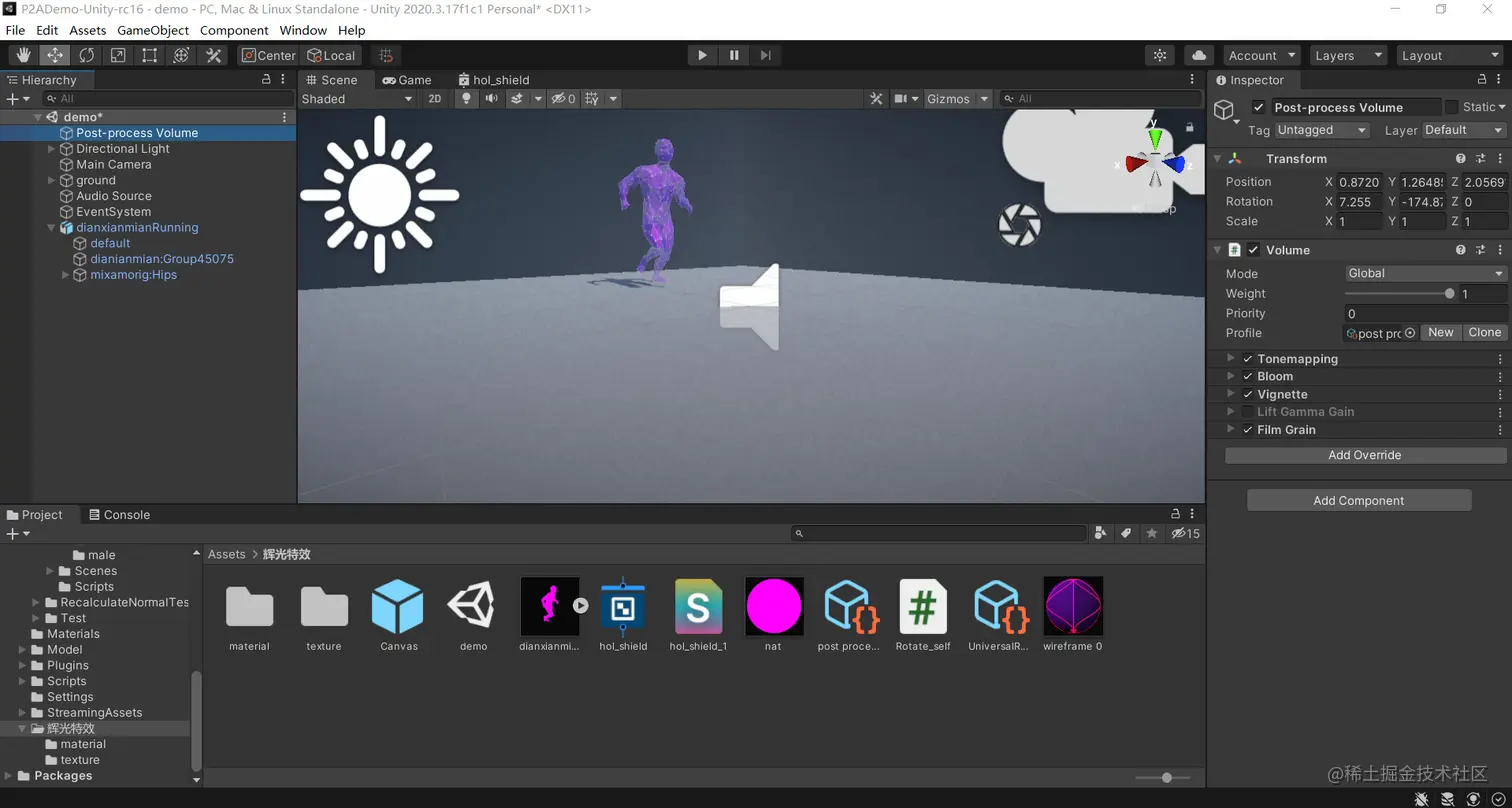Open the GameObject menu

[x=153, y=30]
